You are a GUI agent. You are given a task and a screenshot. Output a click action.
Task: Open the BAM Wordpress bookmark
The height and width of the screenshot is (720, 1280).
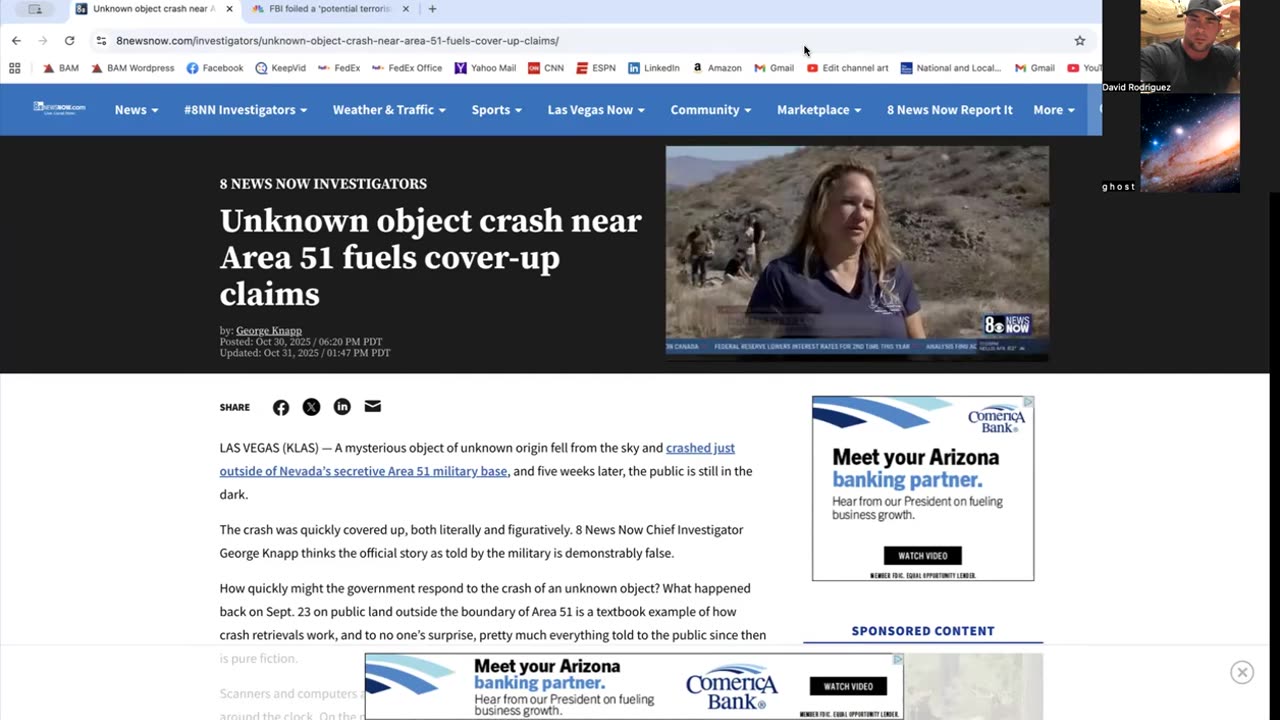coord(132,68)
